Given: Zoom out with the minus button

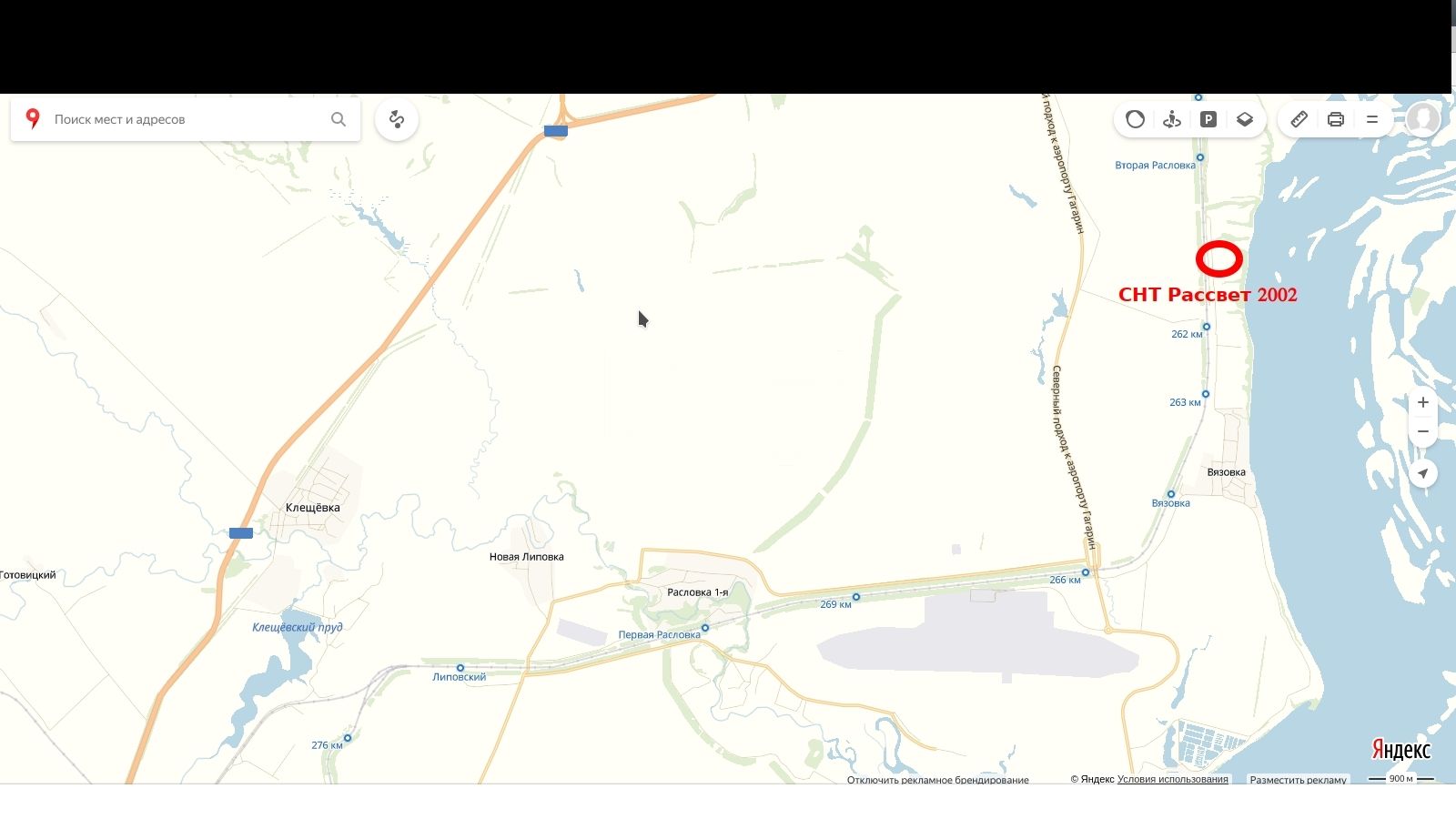Looking at the screenshot, I should point(1423,431).
